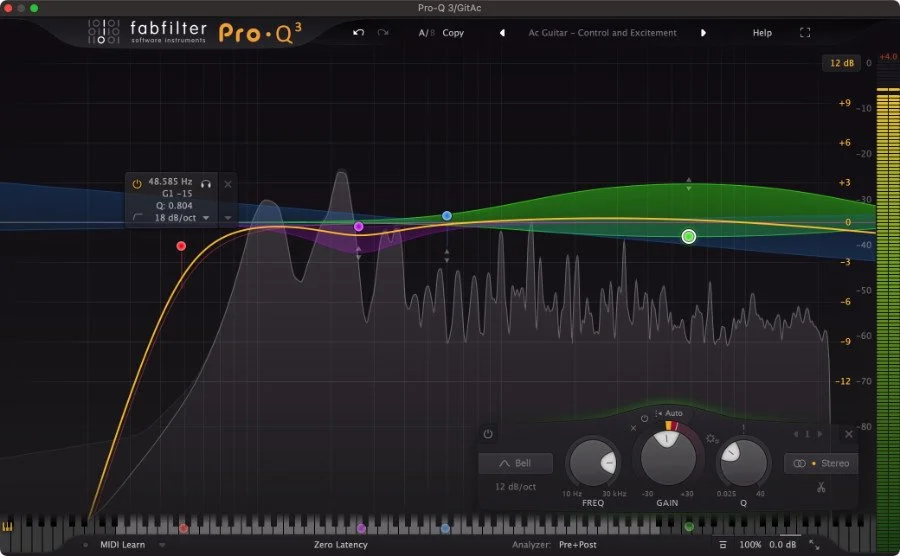Image resolution: width=900 pixels, height=556 pixels.
Task: Click the 0.0 dB output gain
Action: pos(783,545)
